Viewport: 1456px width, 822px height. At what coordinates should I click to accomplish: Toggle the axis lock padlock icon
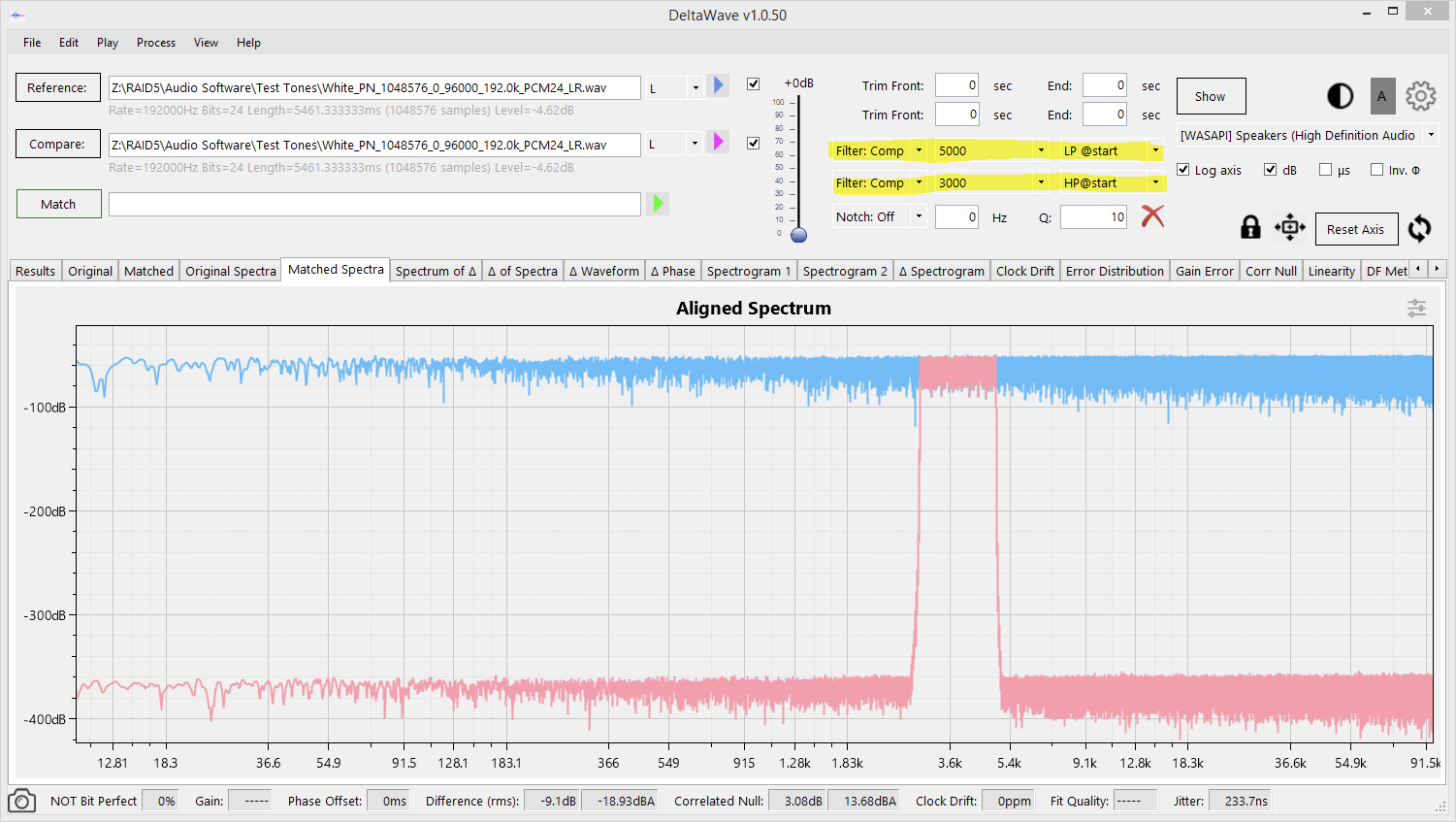click(x=1250, y=227)
